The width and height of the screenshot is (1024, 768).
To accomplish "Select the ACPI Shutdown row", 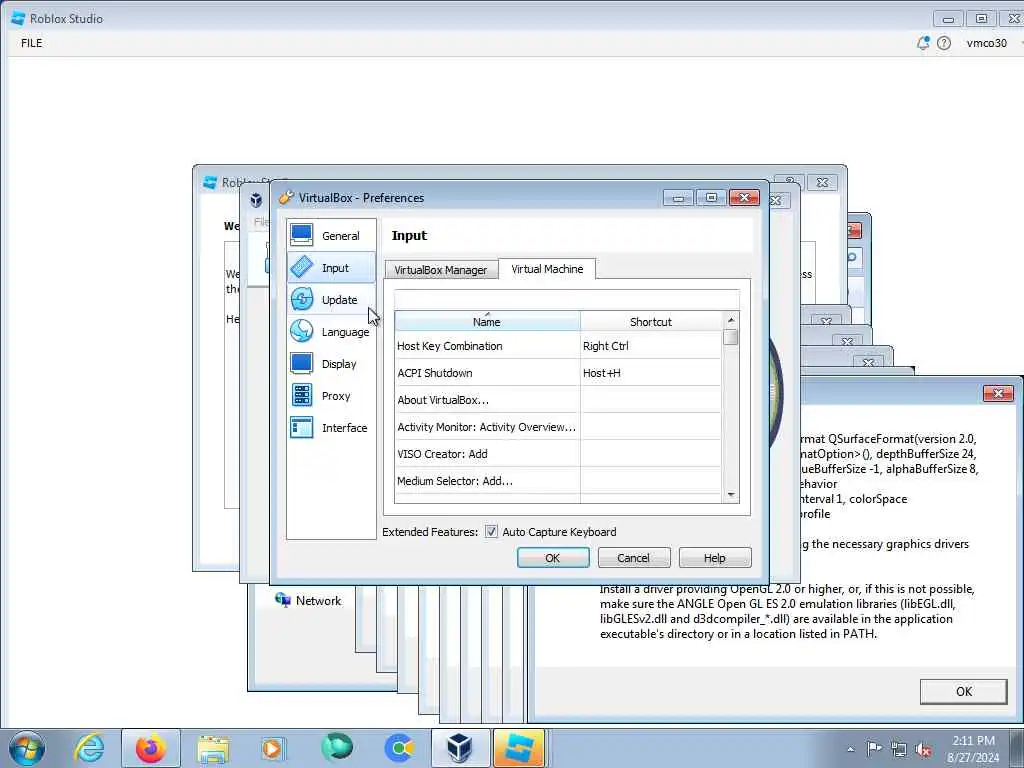I will click(x=558, y=373).
